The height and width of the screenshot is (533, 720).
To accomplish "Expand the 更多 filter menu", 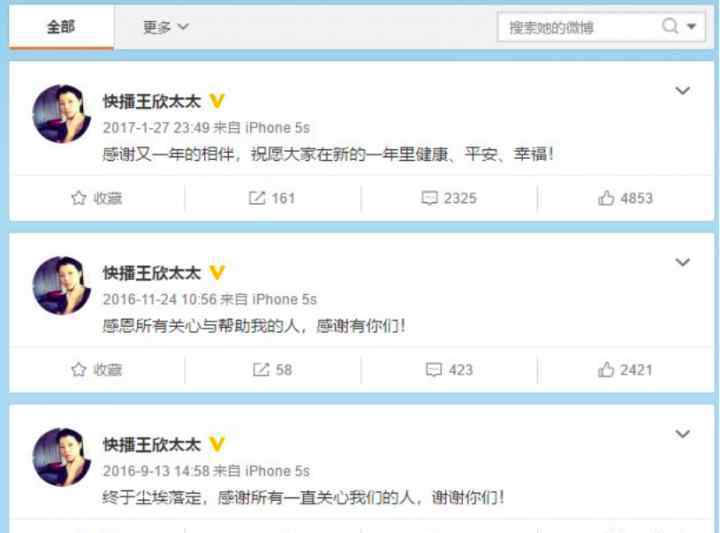I will [x=165, y=27].
